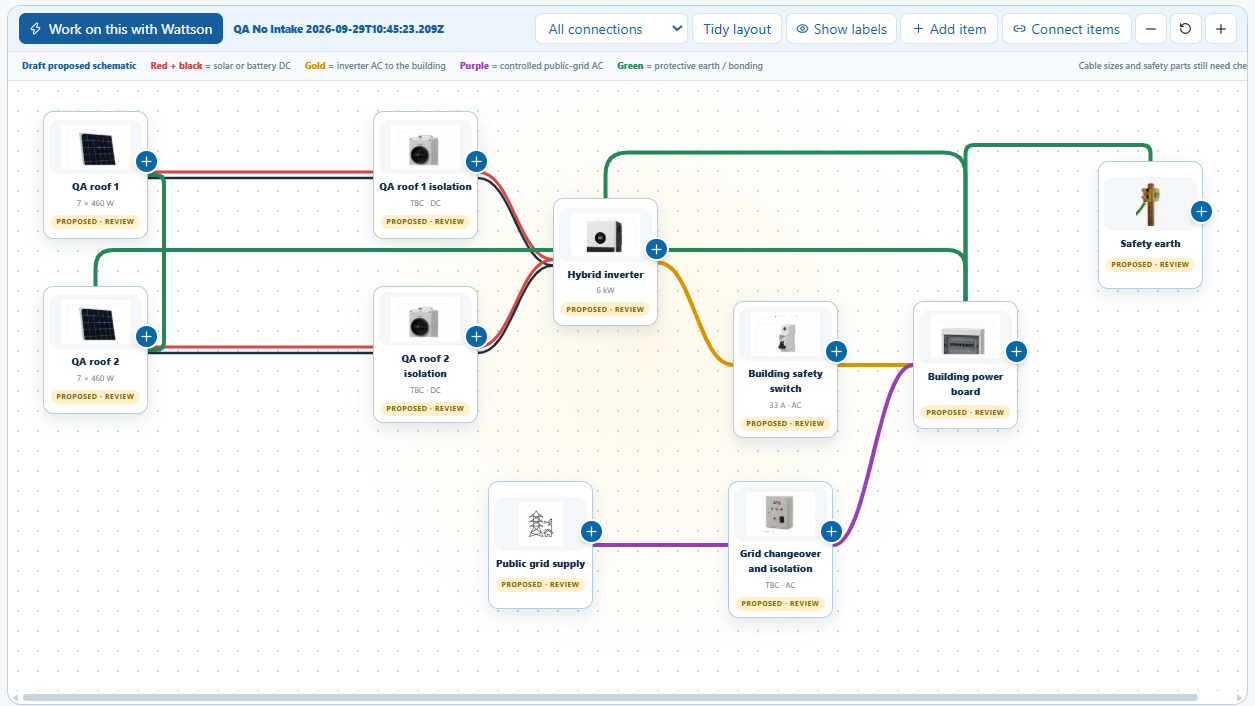This screenshot has width=1255, height=706.
Task: Click the Add item button
Action: pos(949,29)
